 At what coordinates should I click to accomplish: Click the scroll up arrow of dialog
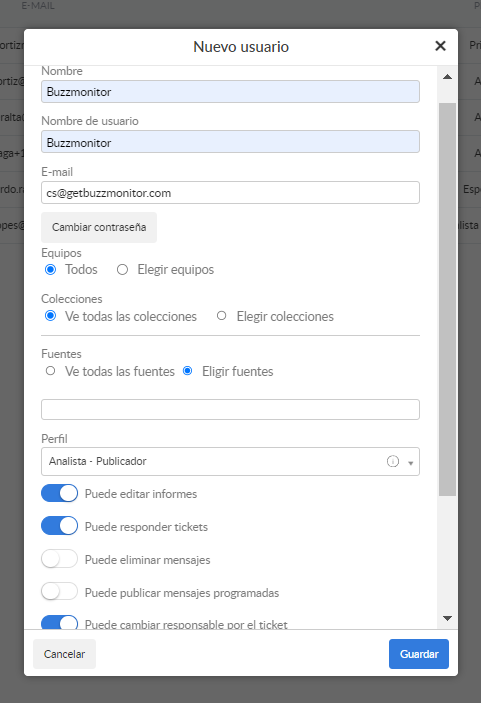tap(447, 77)
